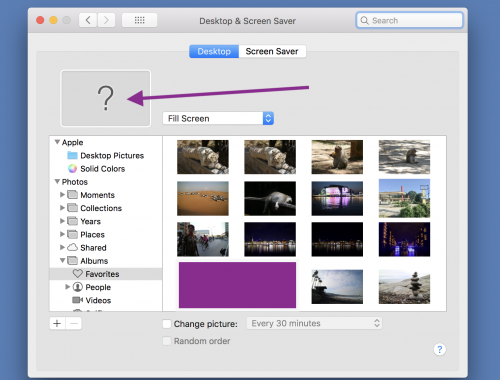Toggle the Random order checkbox
500x380 pixels.
[167, 341]
